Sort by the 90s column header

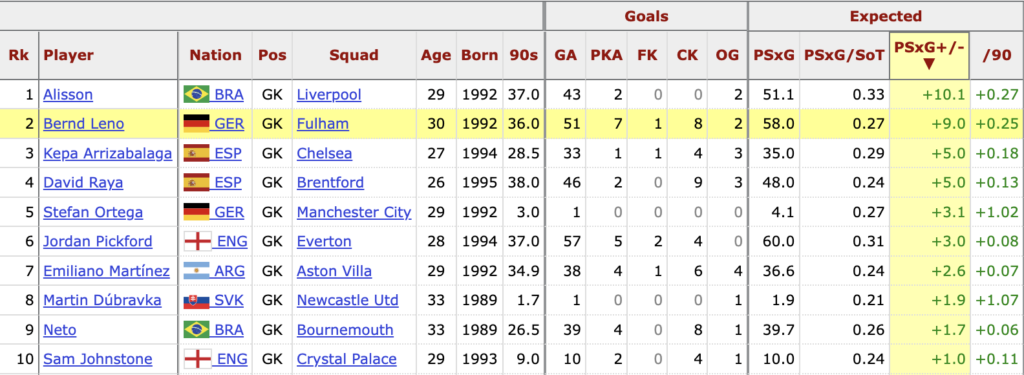[524, 56]
